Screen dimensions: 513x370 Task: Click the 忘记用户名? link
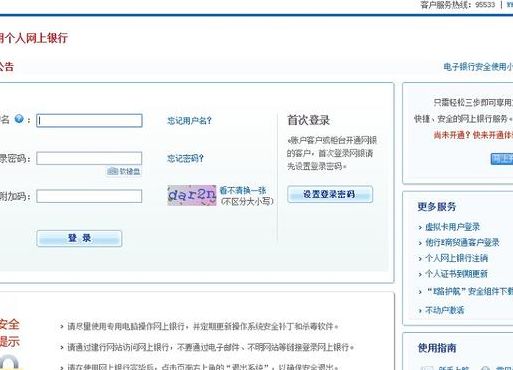[189, 120]
